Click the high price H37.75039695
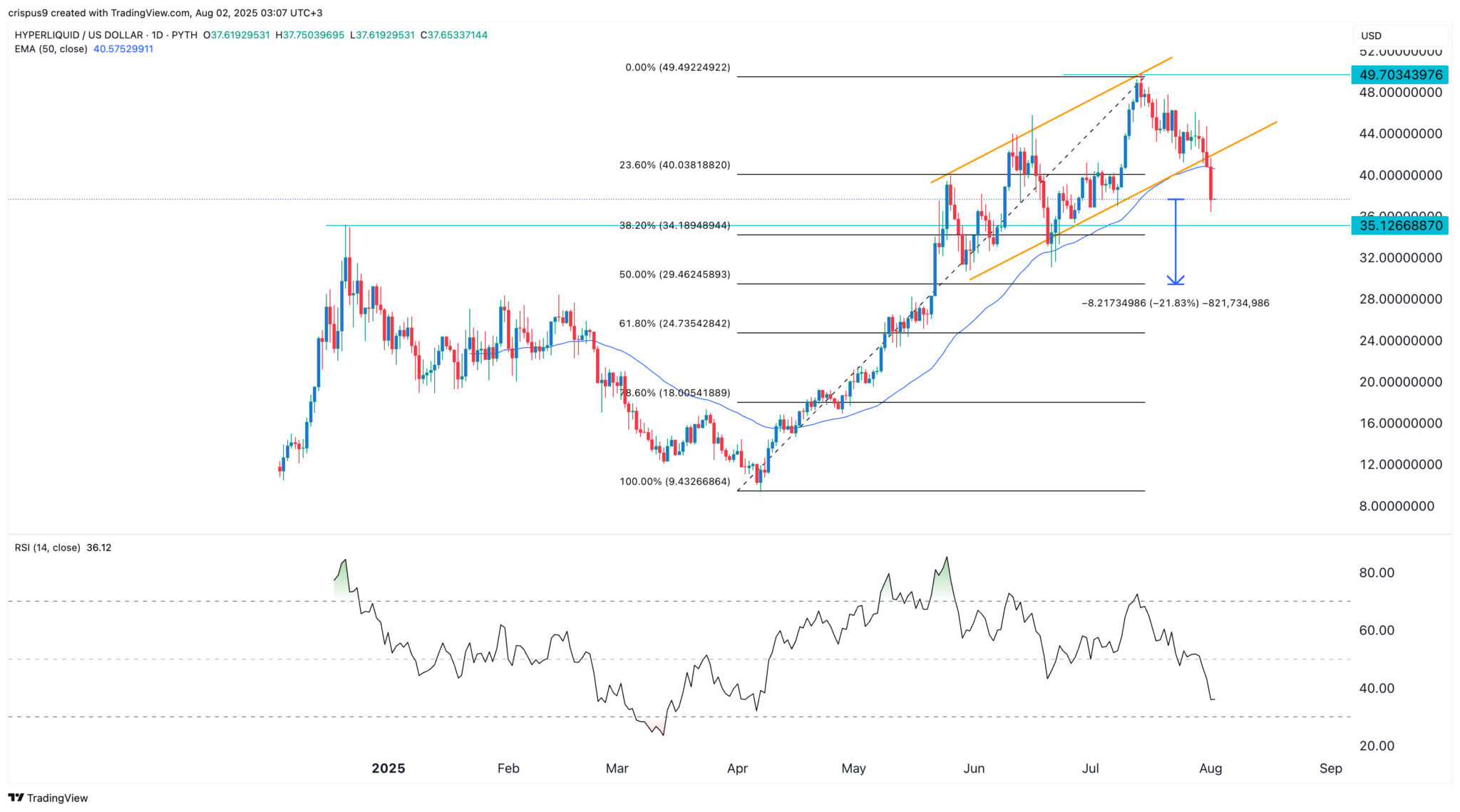The width and height of the screenshot is (1460, 812). (x=310, y=35)
